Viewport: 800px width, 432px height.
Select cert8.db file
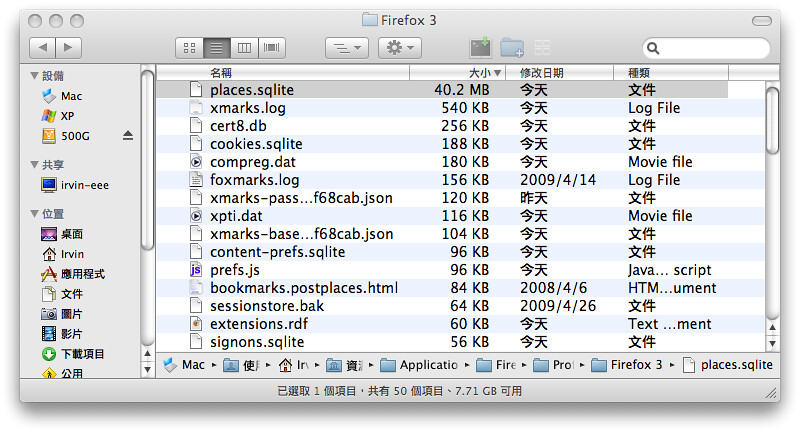pos(238,126)
